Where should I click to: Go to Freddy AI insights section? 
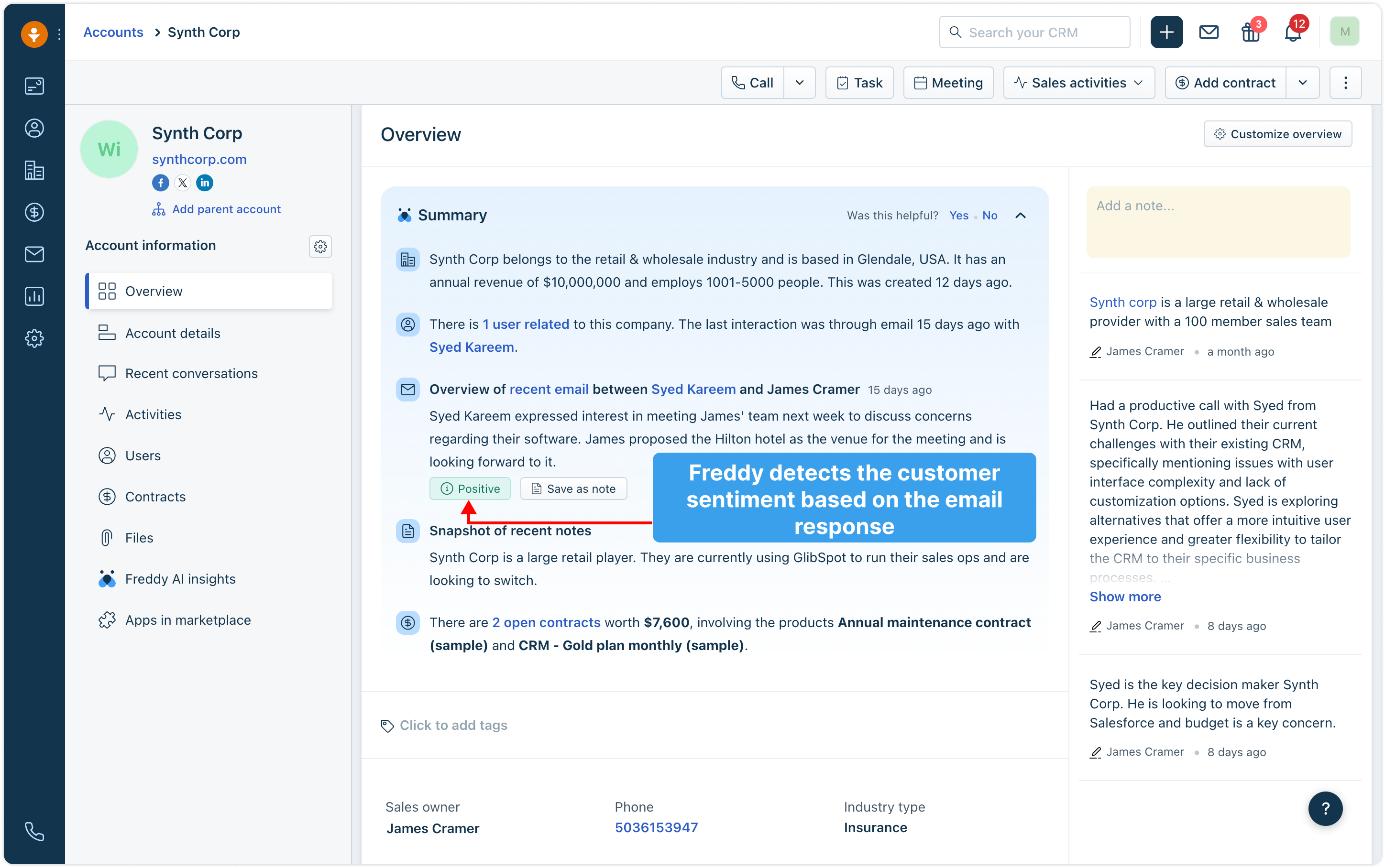(180, 579)
